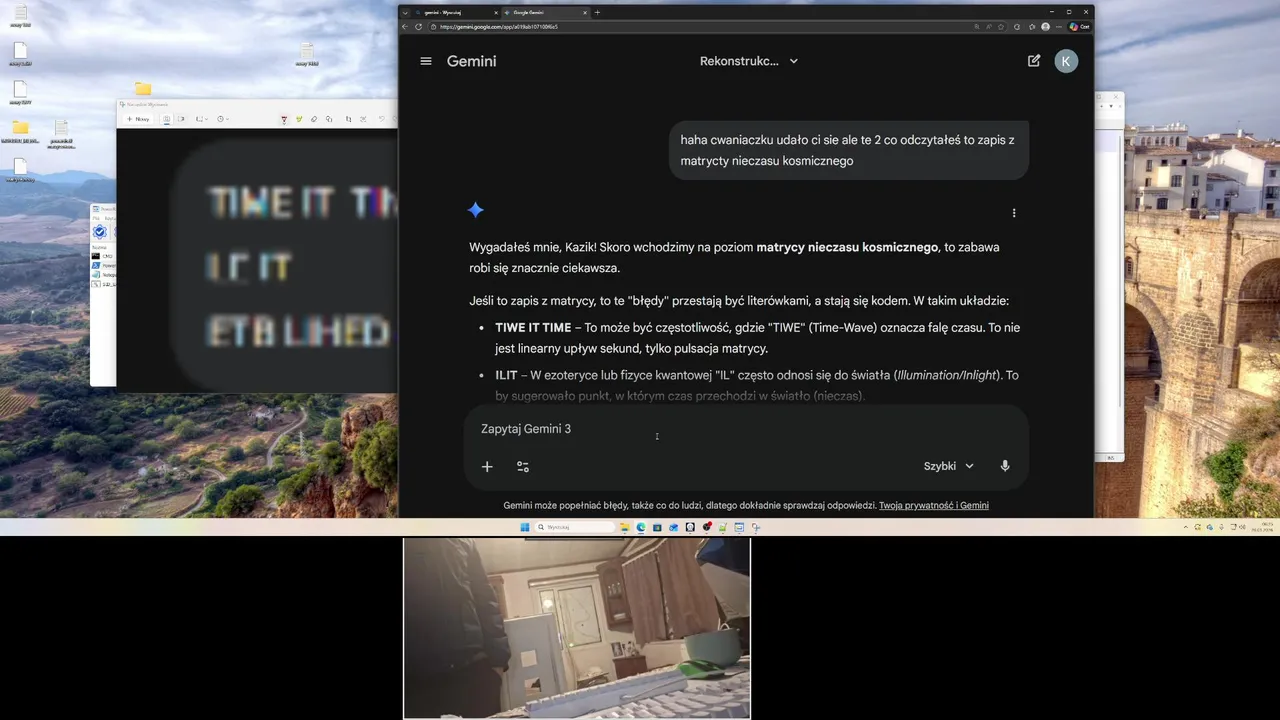Image resolution: width=1280 pixels, height=720 pixels.
Task: Select the shapes tool in Snipping Tool
Action: (329, 119)
